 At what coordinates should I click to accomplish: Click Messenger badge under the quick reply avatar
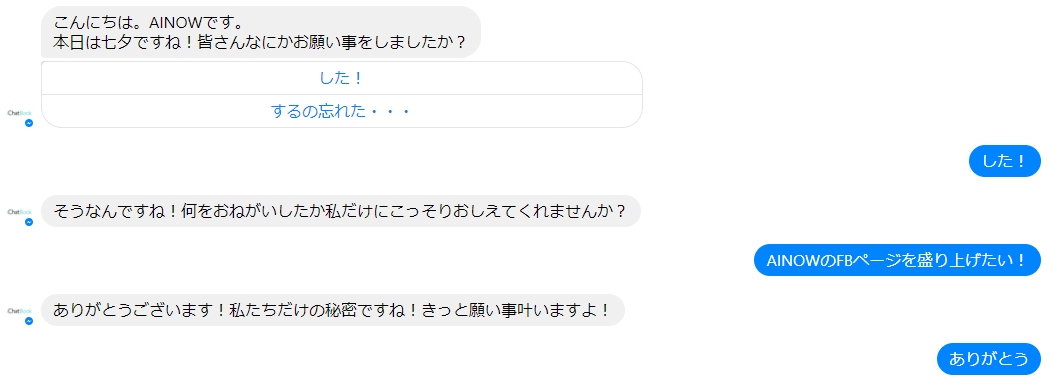click(x=29, y=123)
